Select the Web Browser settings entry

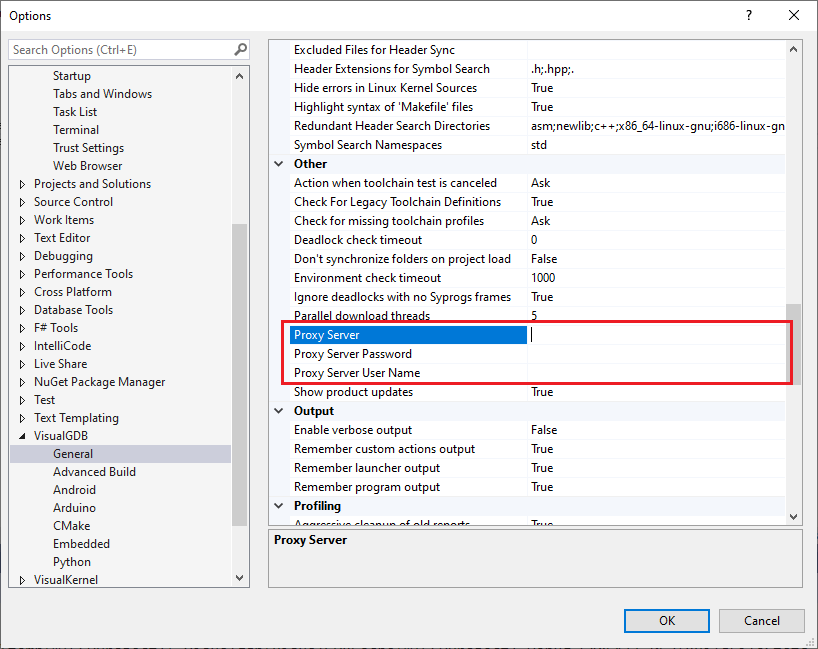(x=87, y=165)
